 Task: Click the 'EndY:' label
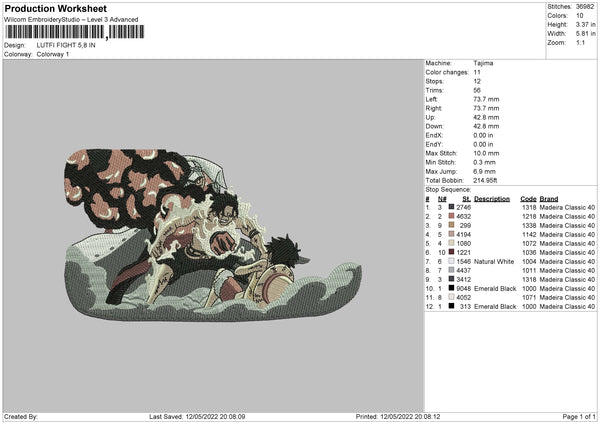pos(434,144)
